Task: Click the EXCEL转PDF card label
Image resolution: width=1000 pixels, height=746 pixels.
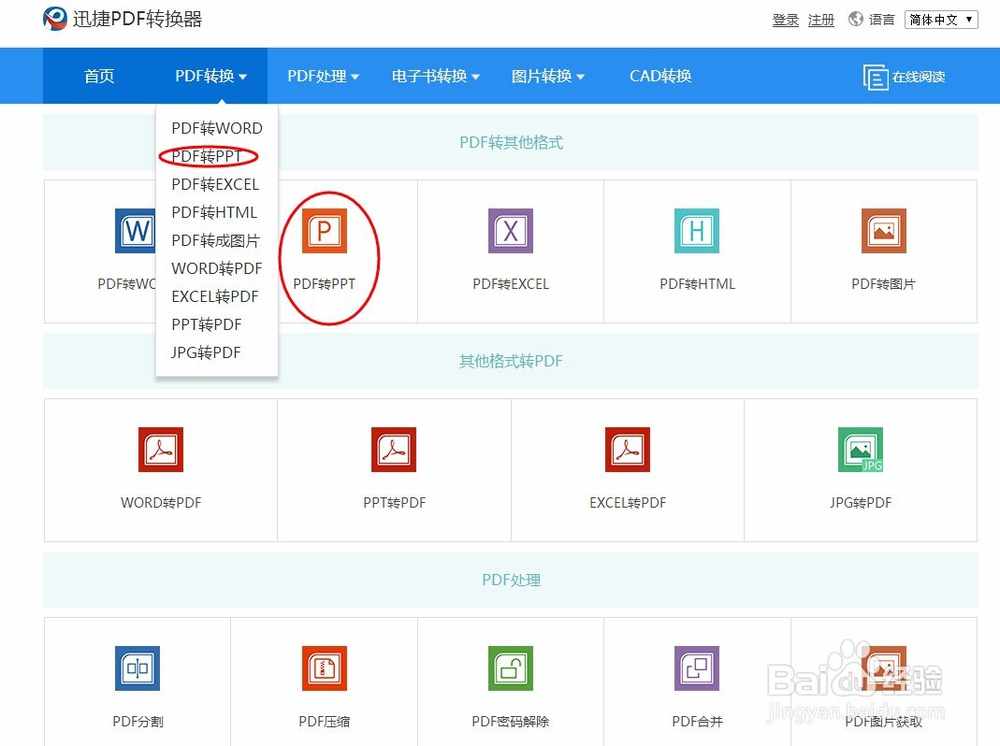Action: 628,502
